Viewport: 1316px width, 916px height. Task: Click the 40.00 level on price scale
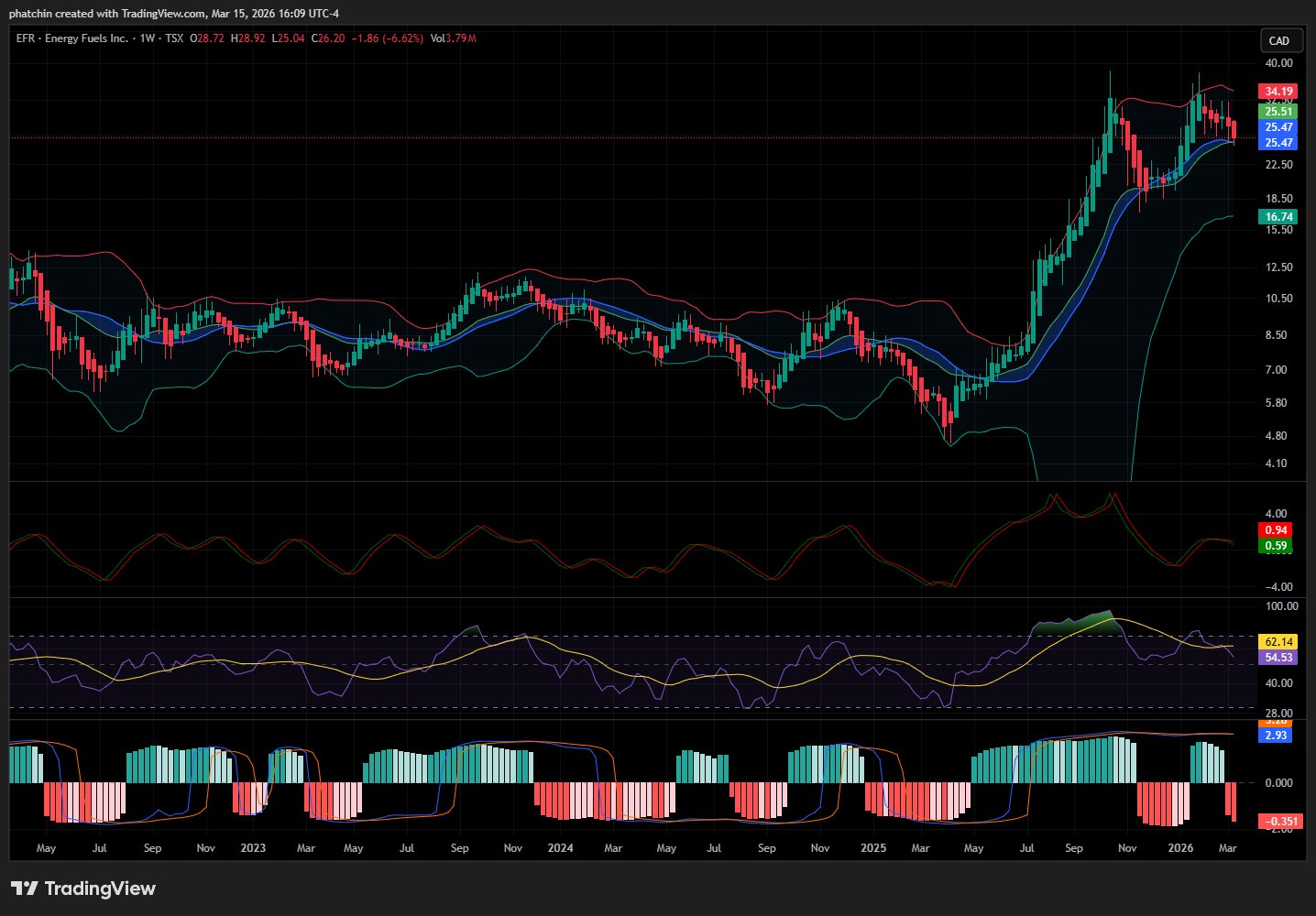pyautogui.click(x=1278, y=63)
